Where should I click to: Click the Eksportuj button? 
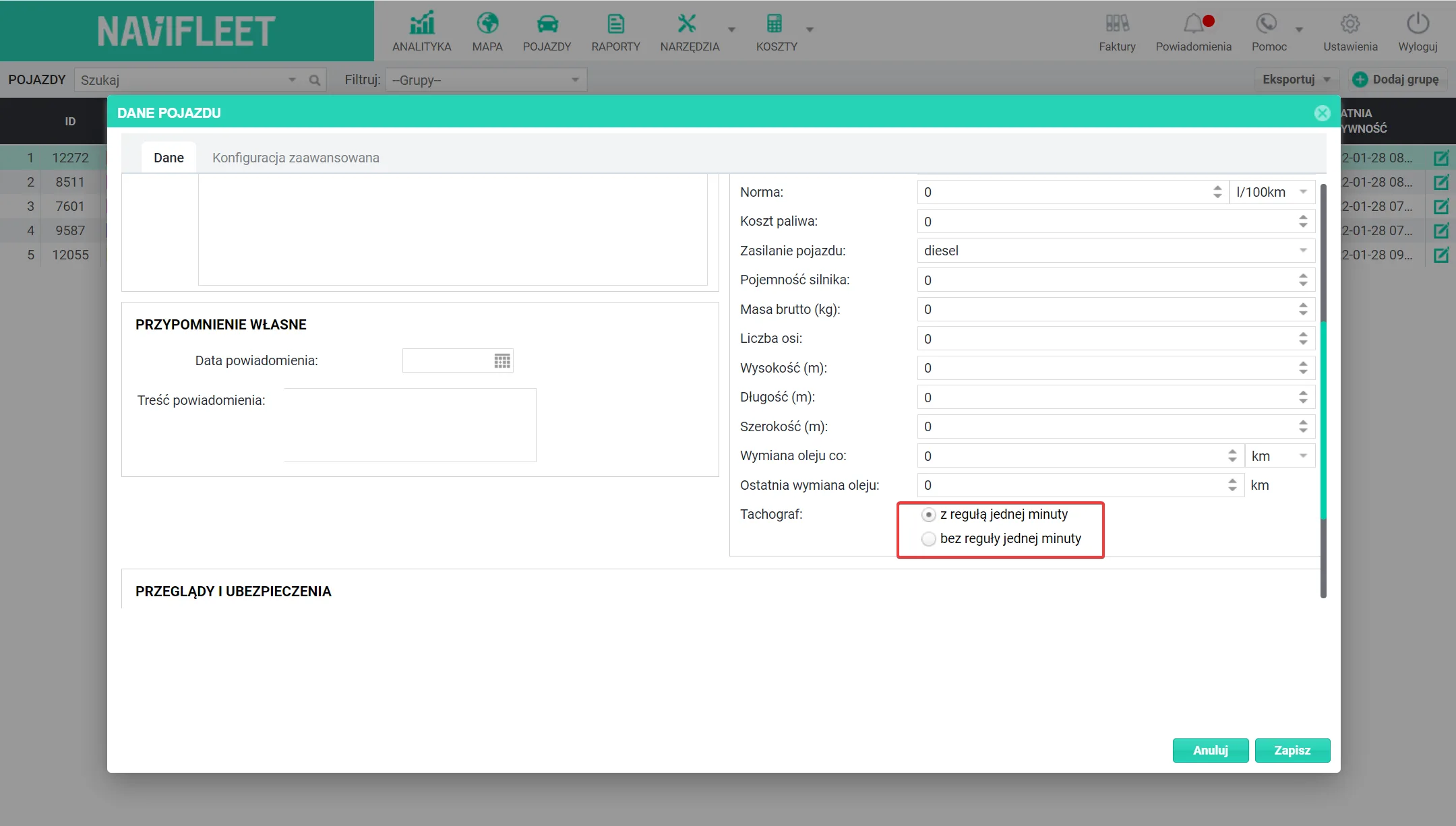click(1296, 80)
